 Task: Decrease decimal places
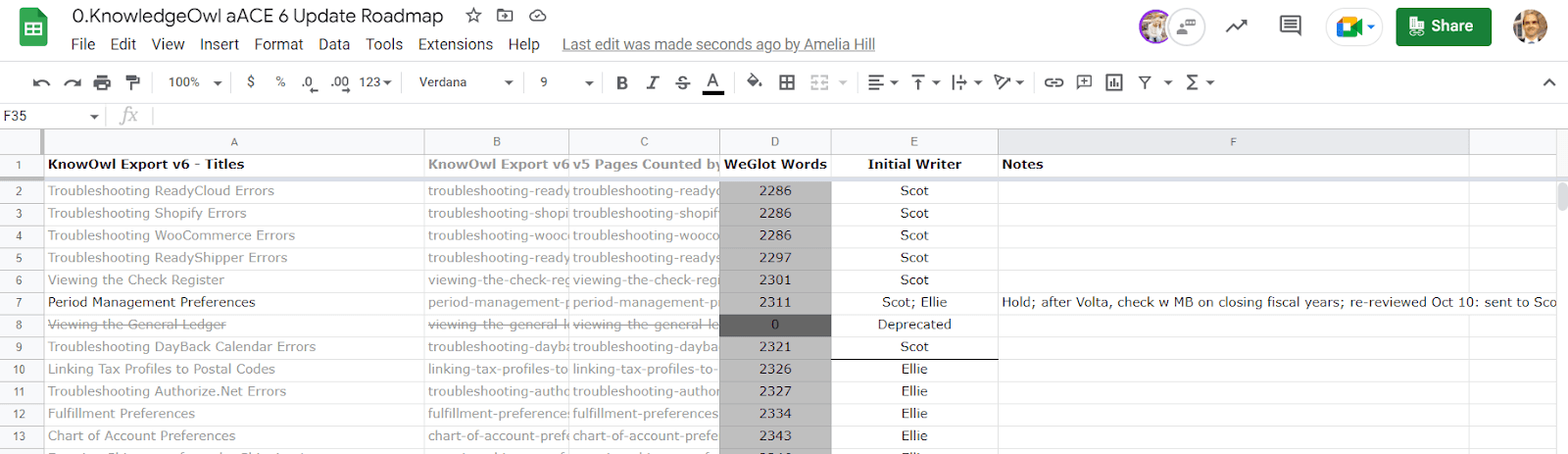[x=310, y=82]
